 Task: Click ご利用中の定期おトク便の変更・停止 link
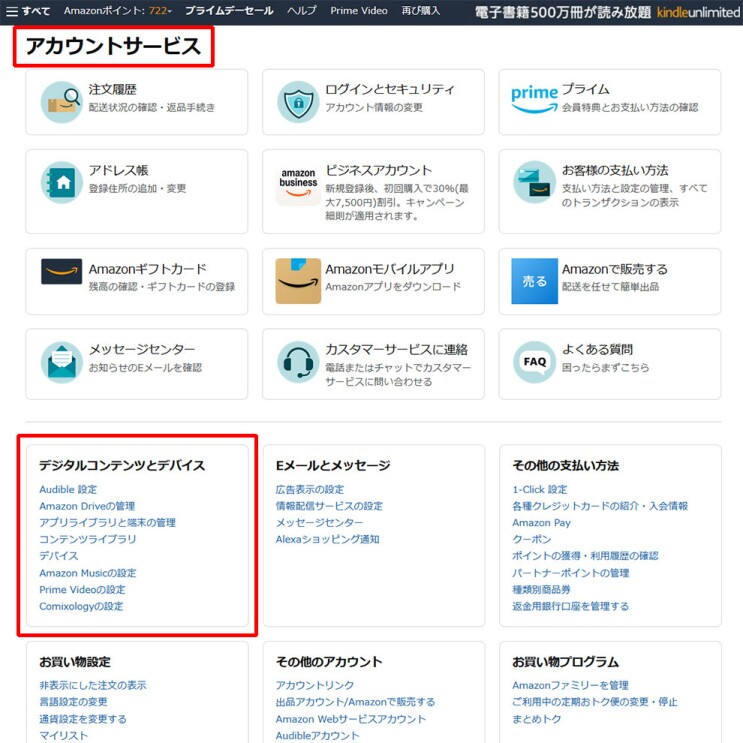[595, 702]
